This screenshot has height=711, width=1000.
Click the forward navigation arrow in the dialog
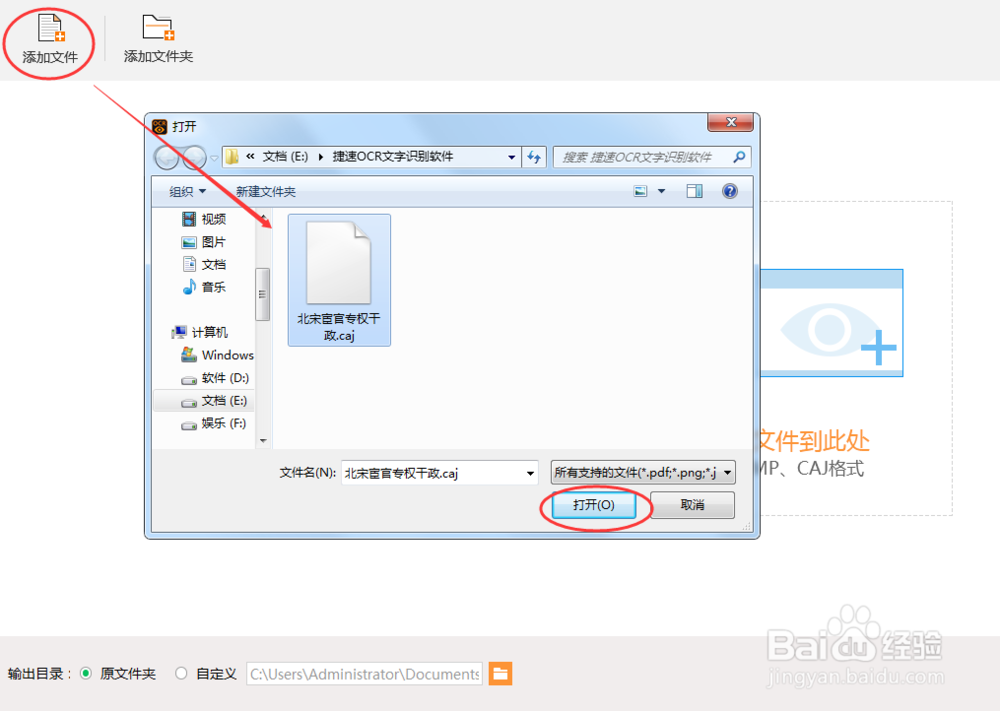pyautogui.click(x=194, y=157)
